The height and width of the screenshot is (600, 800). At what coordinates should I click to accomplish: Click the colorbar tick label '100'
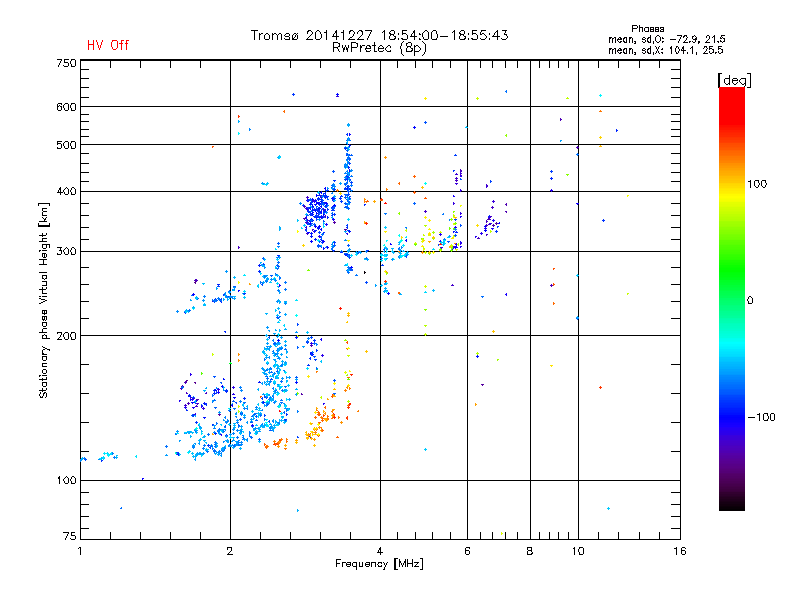pyautogui.click(x=757, y=184)
